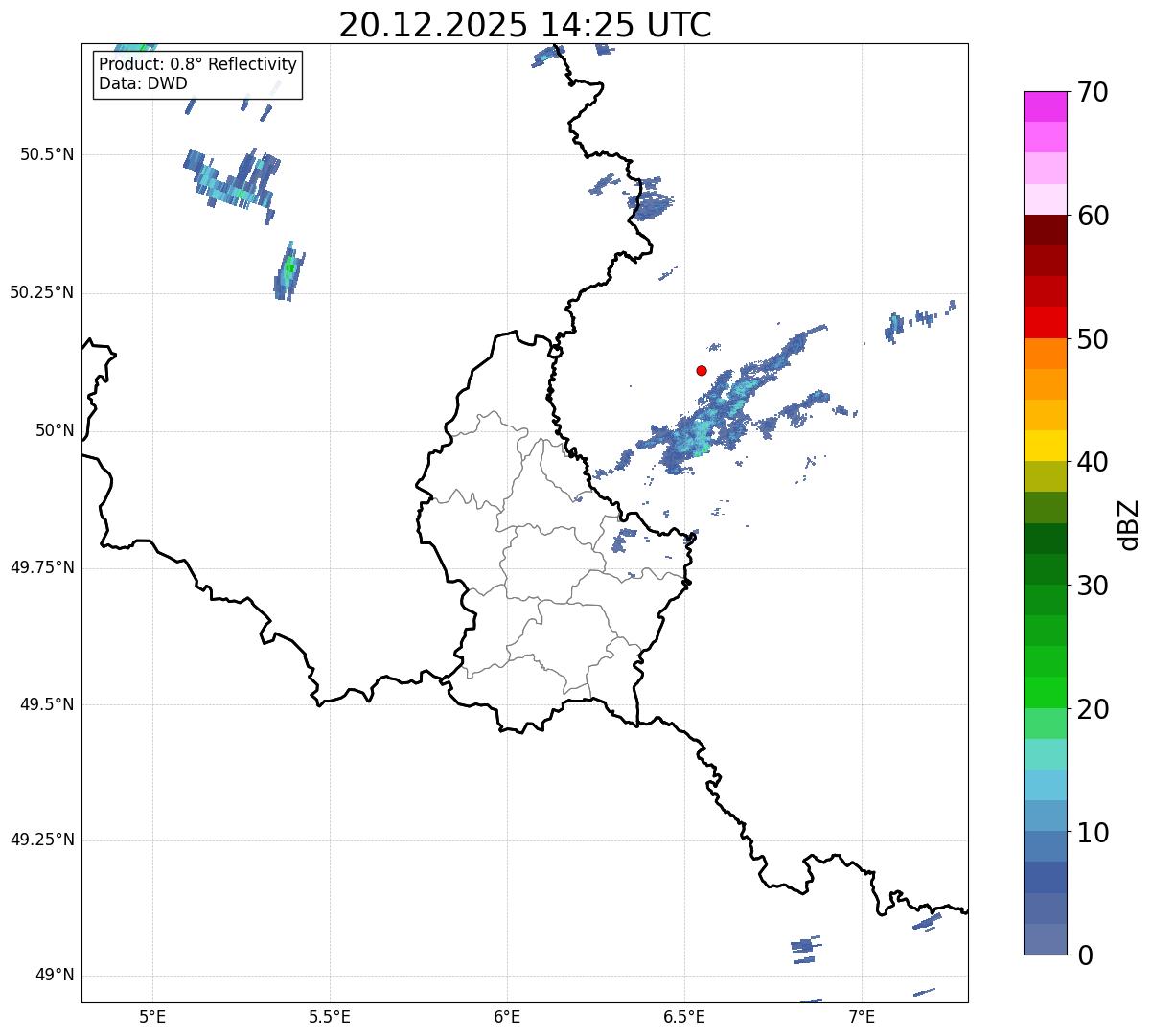
Task: Click the 49.25°N latitude label
Action: (42, 840)
